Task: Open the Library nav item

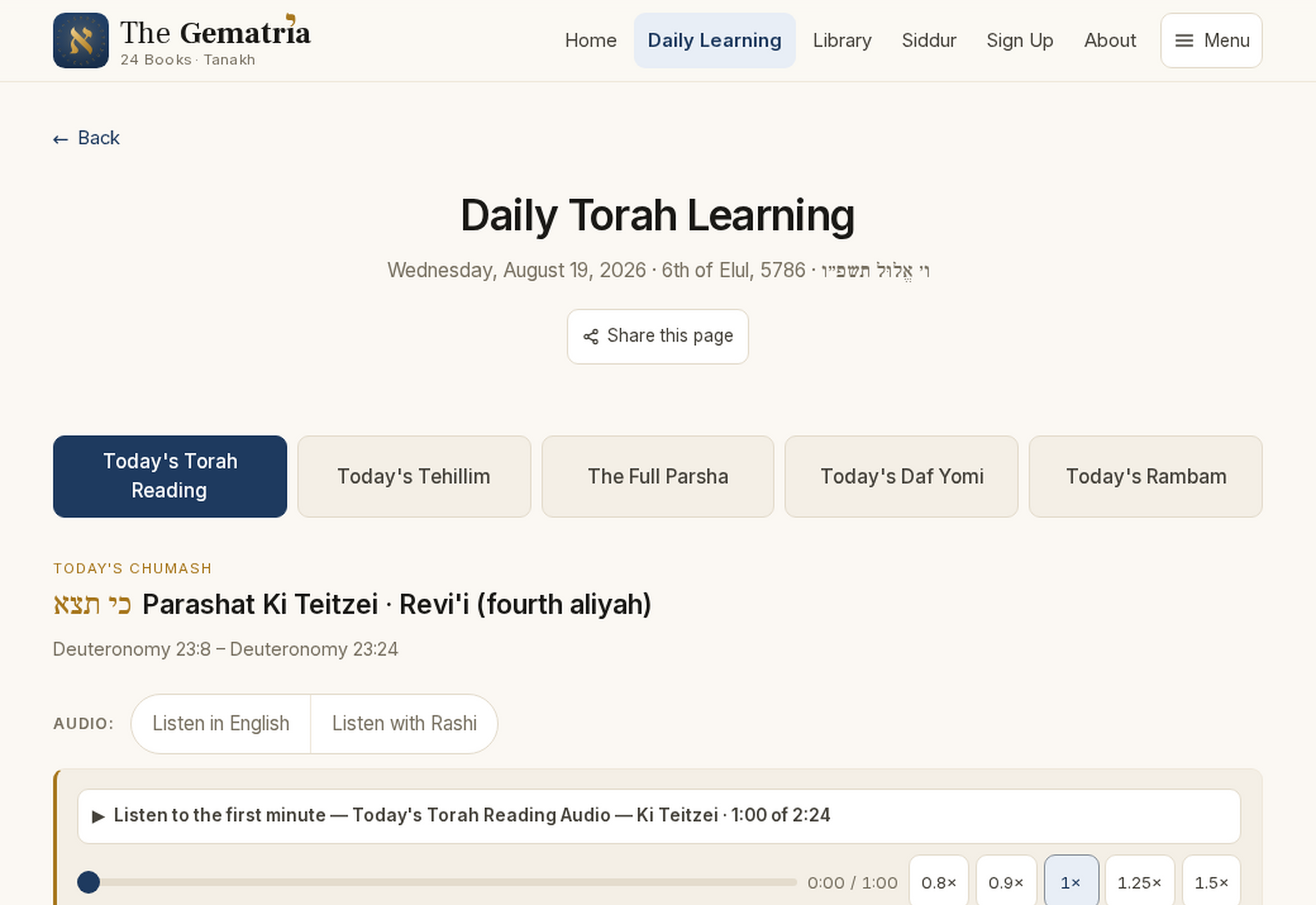Action: 842,41
